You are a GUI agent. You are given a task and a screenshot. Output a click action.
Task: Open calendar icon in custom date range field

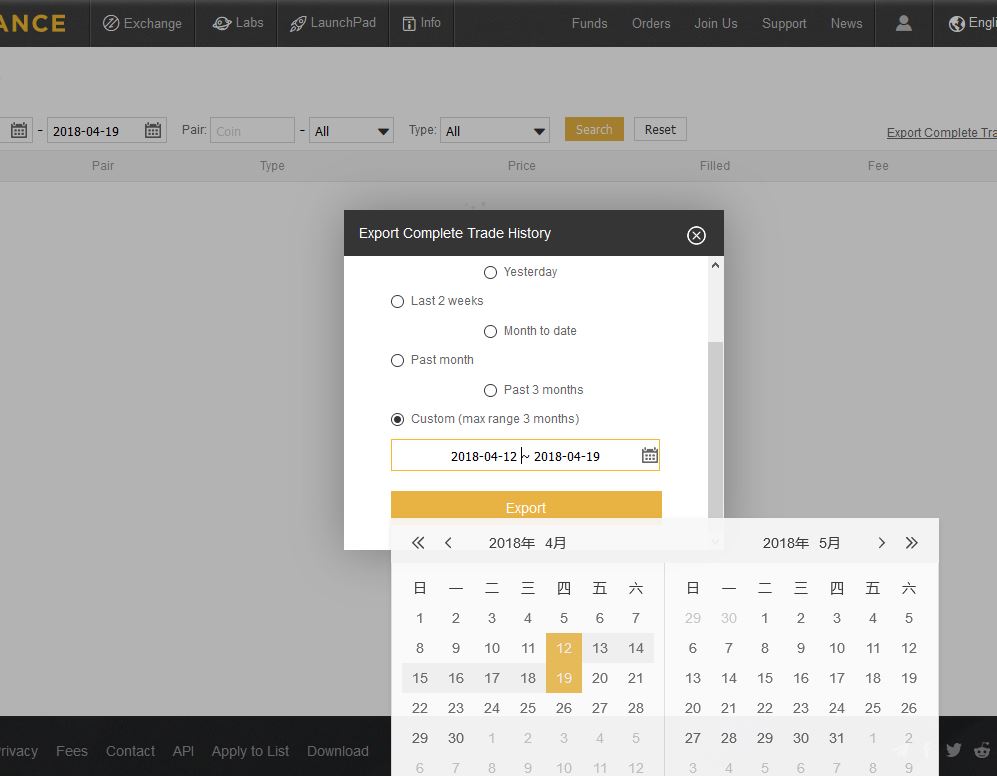pos(649,455)
